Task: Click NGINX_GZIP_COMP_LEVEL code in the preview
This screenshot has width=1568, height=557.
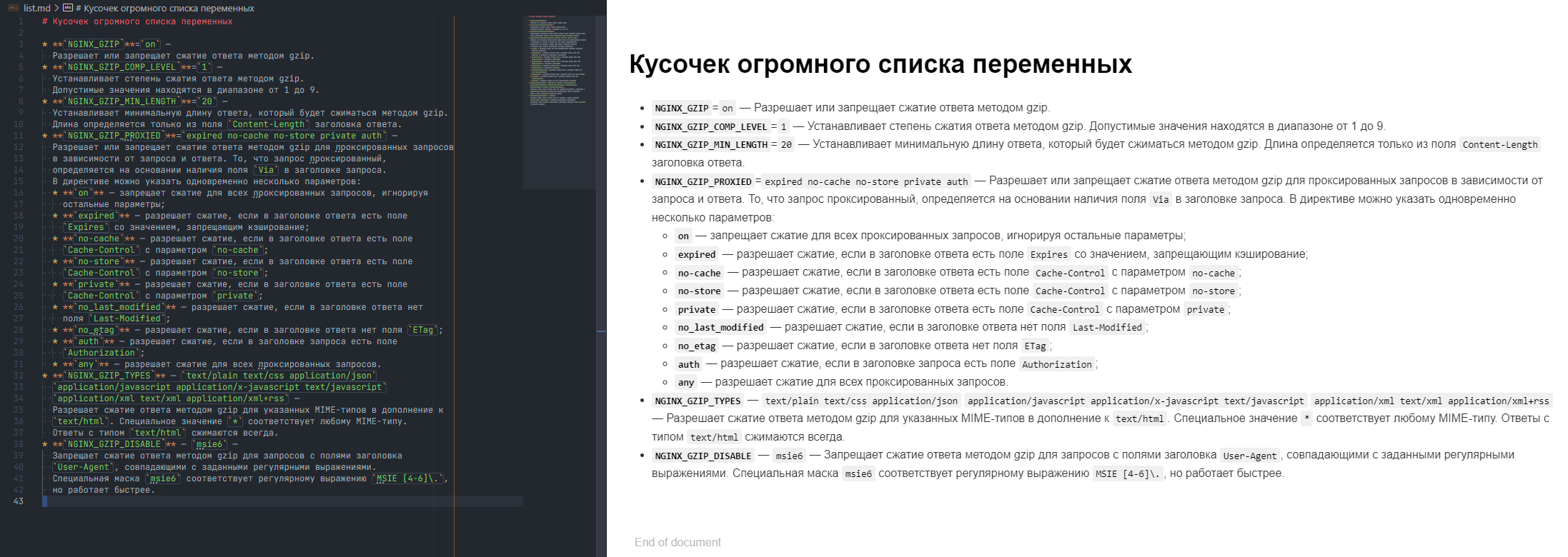Action: click(x=711, y=126)
